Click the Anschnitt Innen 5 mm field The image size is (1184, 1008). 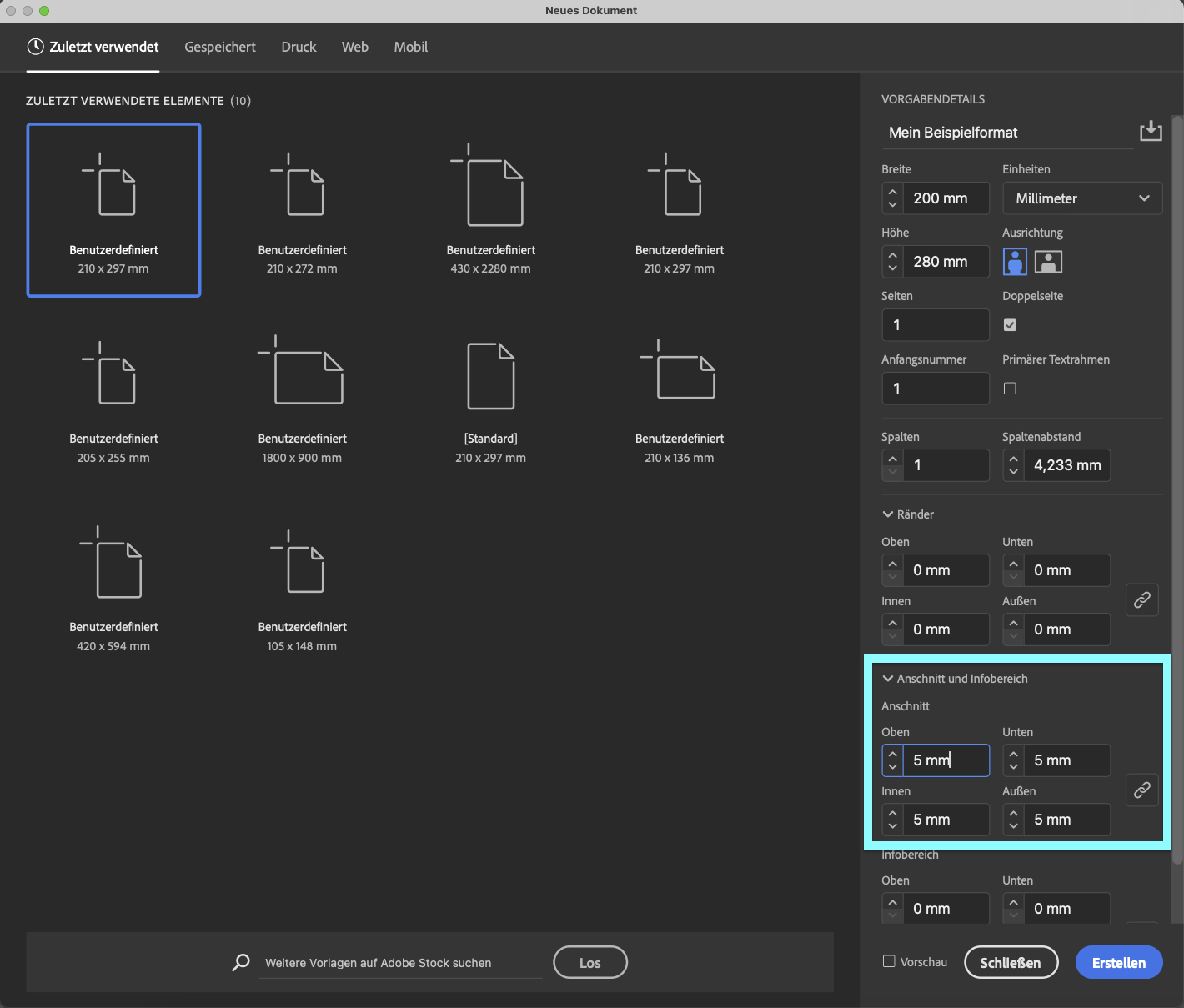tap(946, 820)
